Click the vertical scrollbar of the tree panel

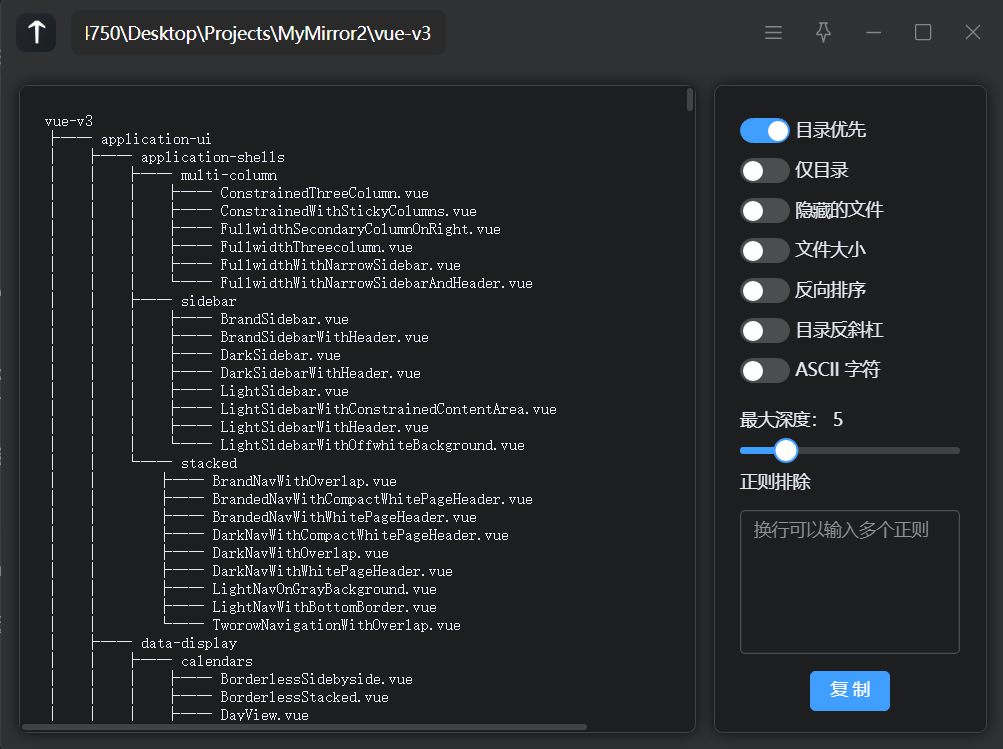(690, 100)
